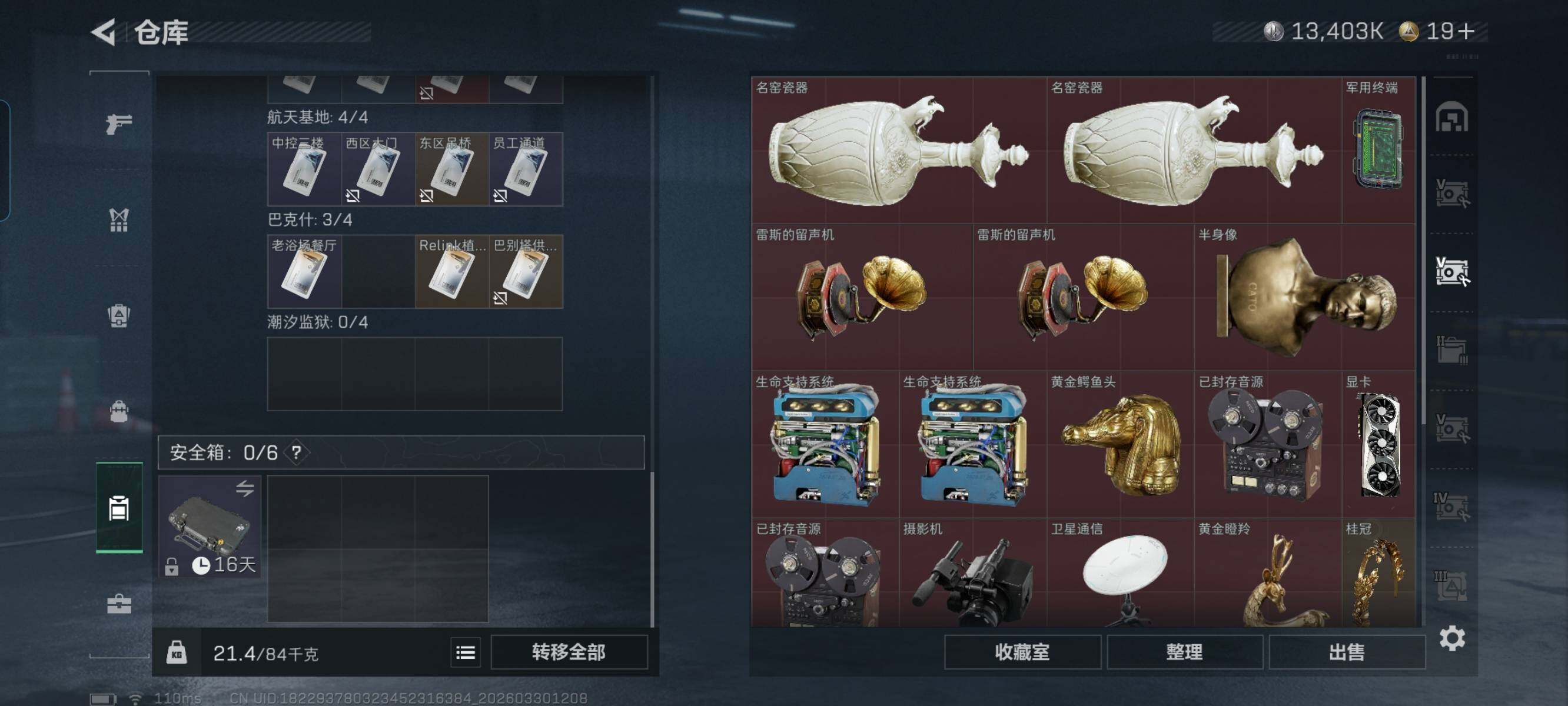Image resolution: width=1568 pixels, height=706 pixels.
Task: Click the 整理 sort button
Action: pos(1184,652)
